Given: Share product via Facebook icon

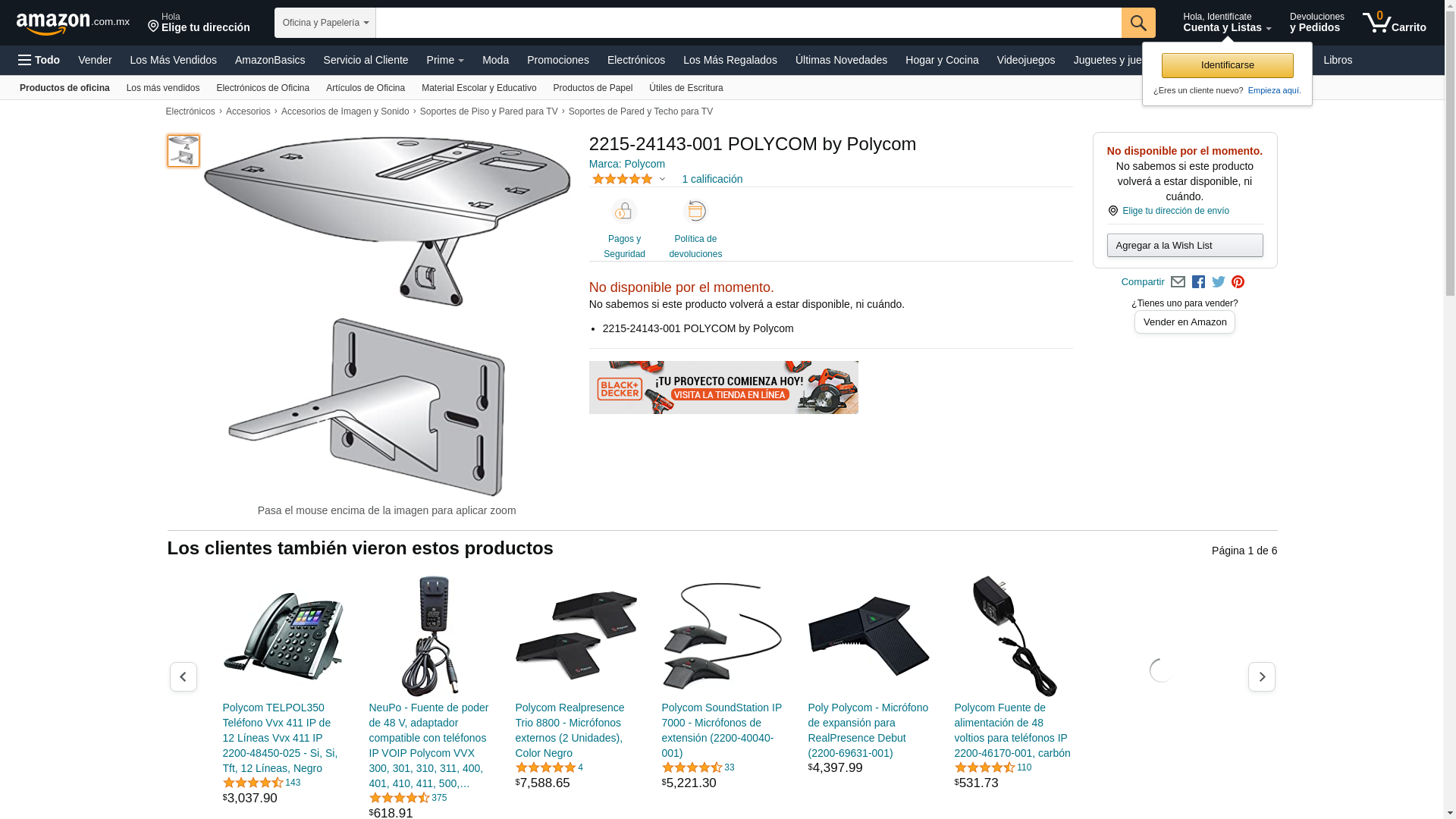Looking at the screenshot, I should pyautogui.click(x=1198, y=282).
